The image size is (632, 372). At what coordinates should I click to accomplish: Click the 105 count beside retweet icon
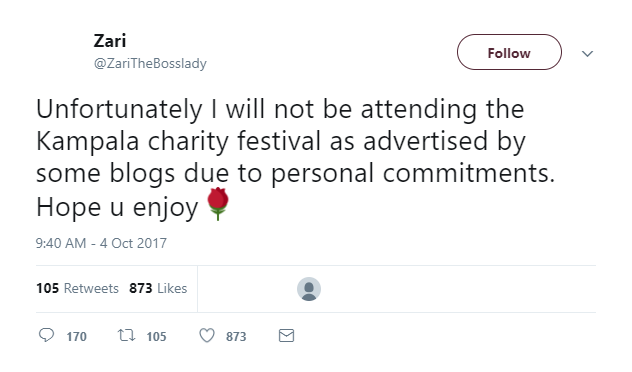click(156, 337)
